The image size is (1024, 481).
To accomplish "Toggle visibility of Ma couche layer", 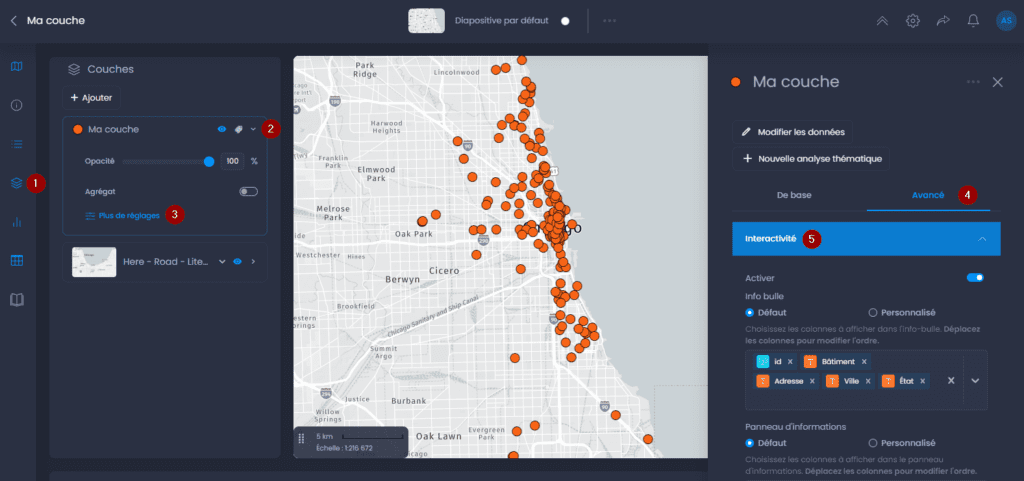I will [221, 129].
